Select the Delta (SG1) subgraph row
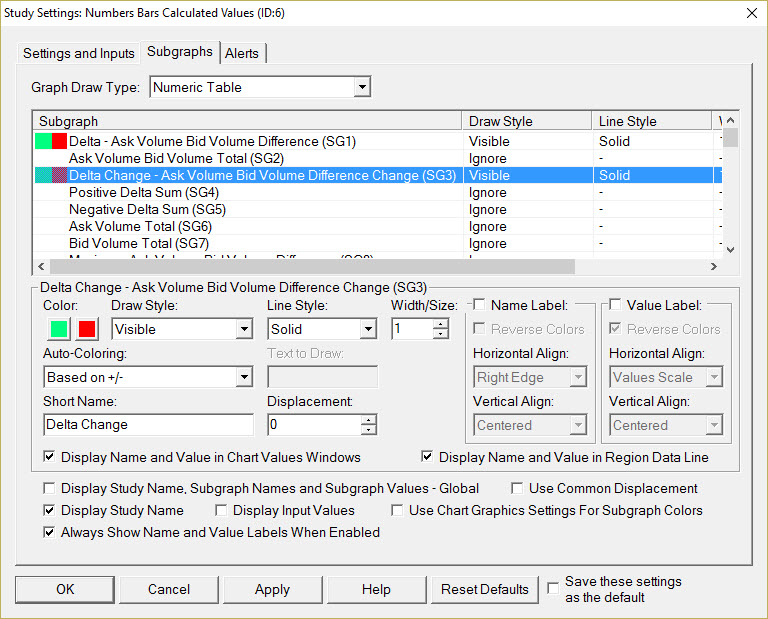The height and width of the screenshot is (619, 768). pyautogui.click(x=377, y=142)
